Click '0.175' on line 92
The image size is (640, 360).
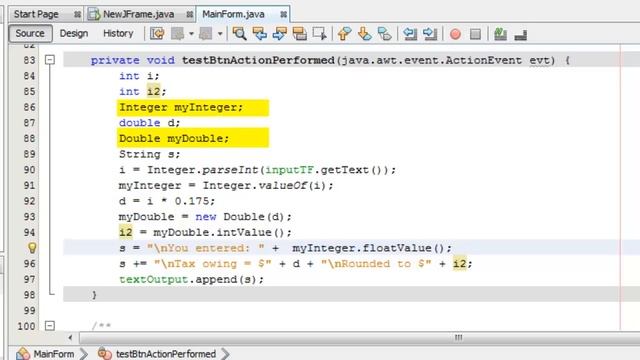[x=191, y=201]
